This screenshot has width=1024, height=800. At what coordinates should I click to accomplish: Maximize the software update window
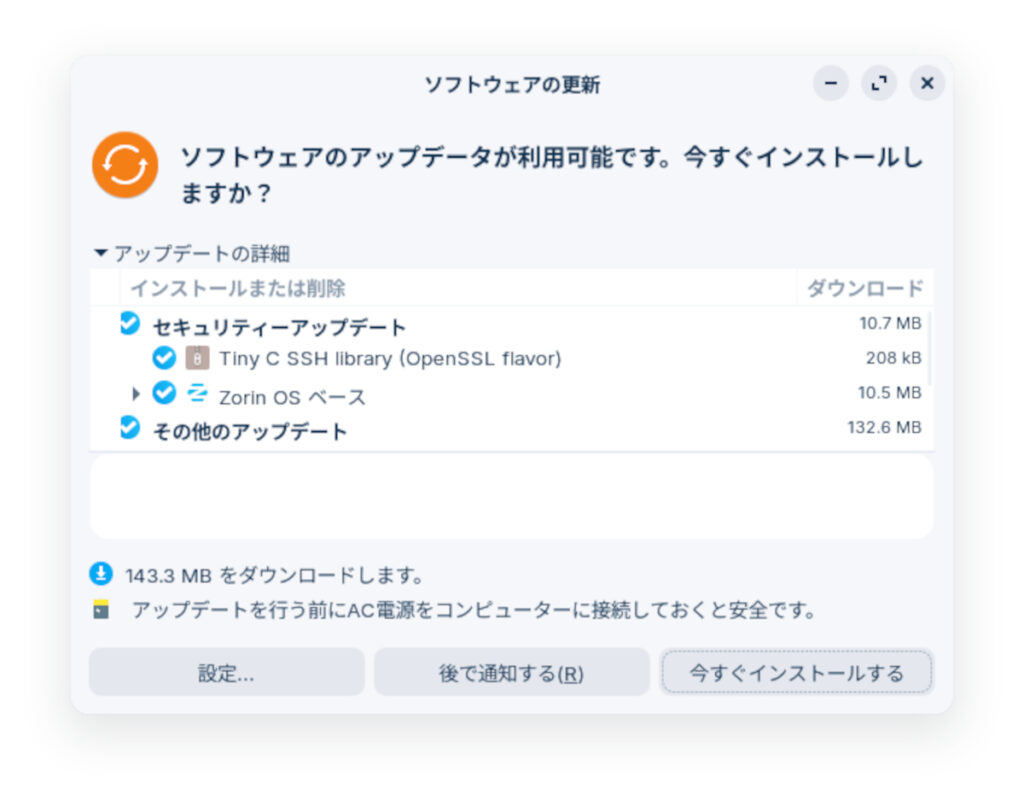pyautogui.click(x=879, y=83)
